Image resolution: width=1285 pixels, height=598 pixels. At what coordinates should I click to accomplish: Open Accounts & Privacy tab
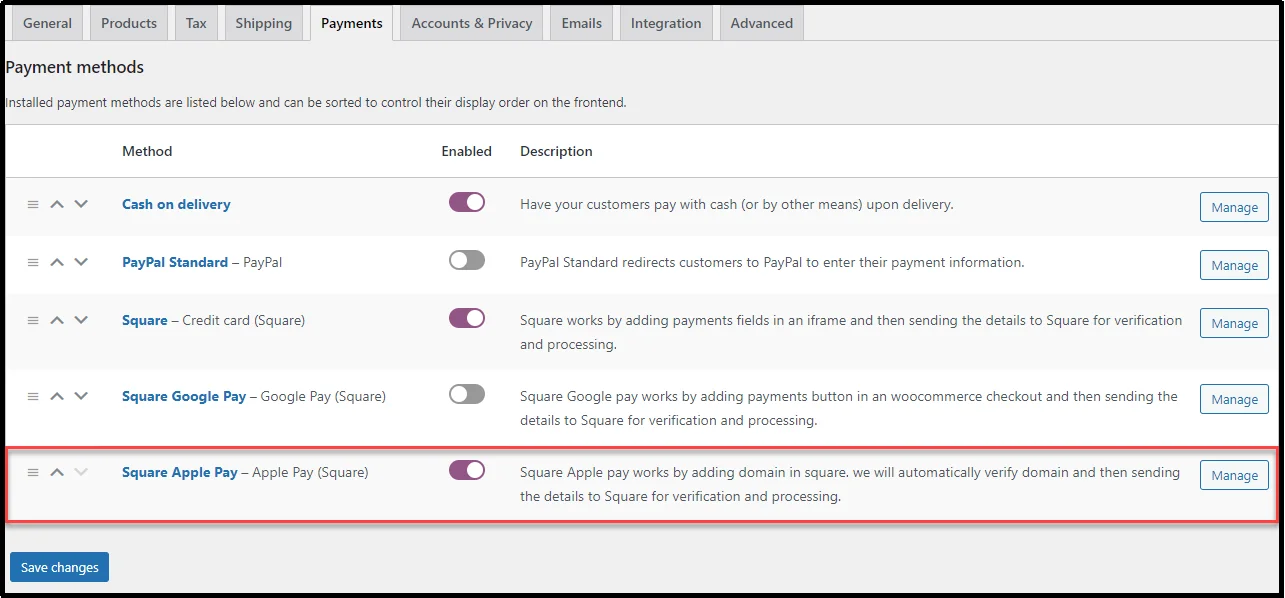tap(472, 23)
